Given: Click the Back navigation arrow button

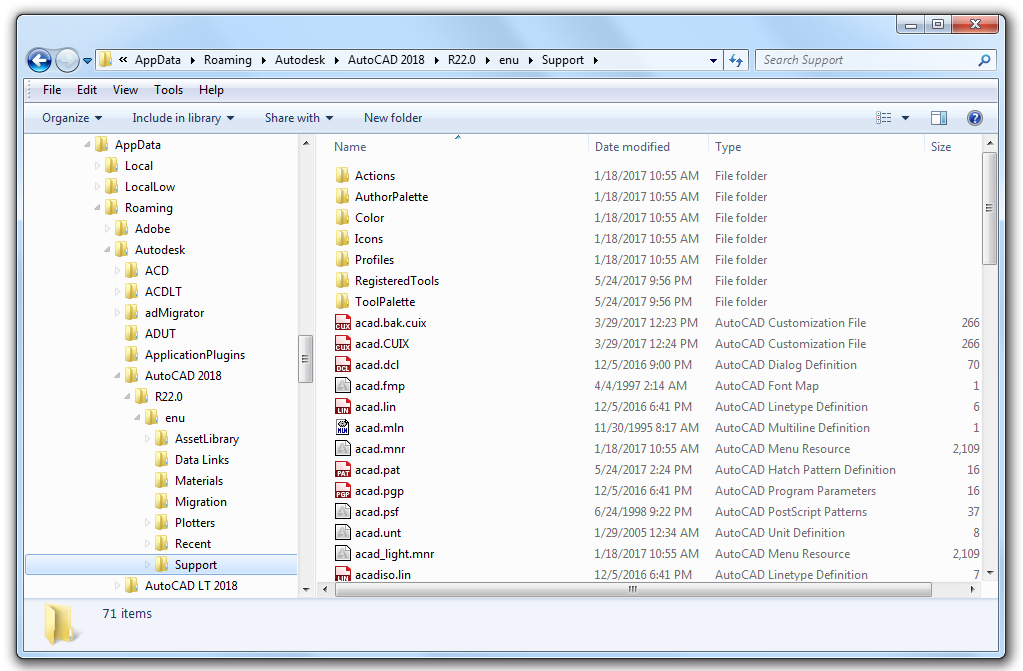Looking at the screenshot, I should 39,61.
